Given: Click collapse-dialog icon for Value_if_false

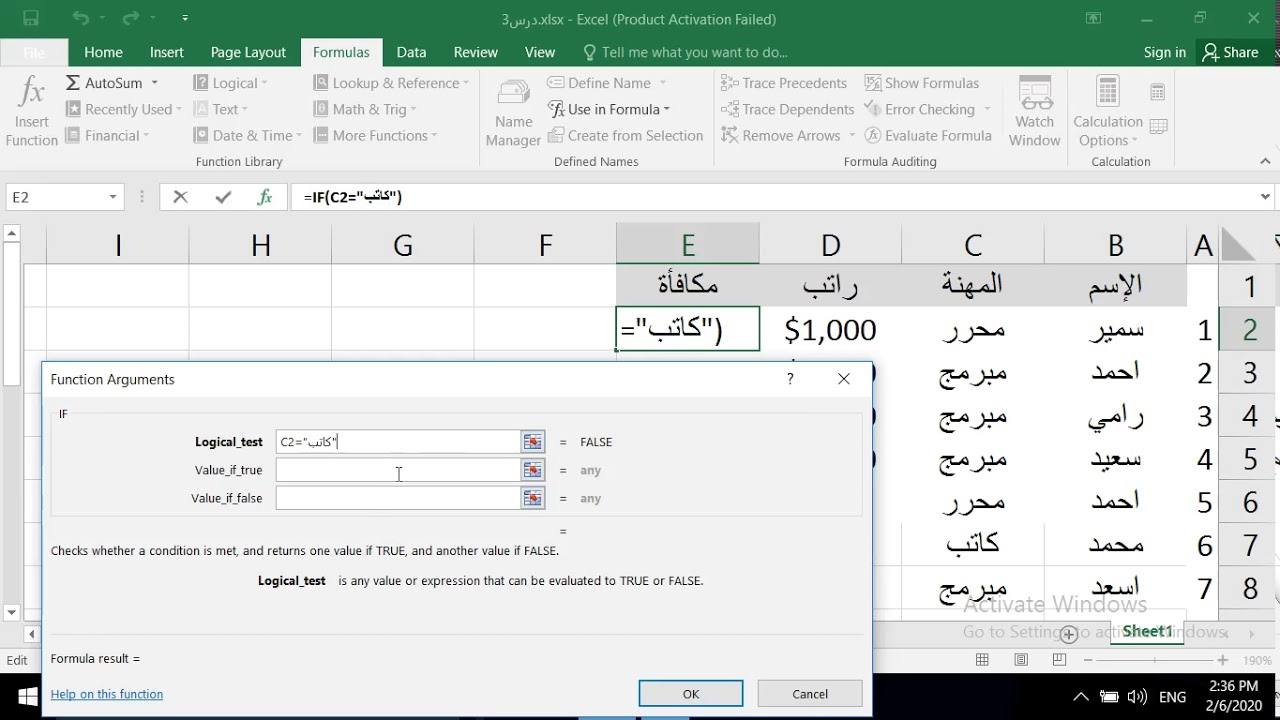Looking at the screenshot, I should click(x=533, y=498).
